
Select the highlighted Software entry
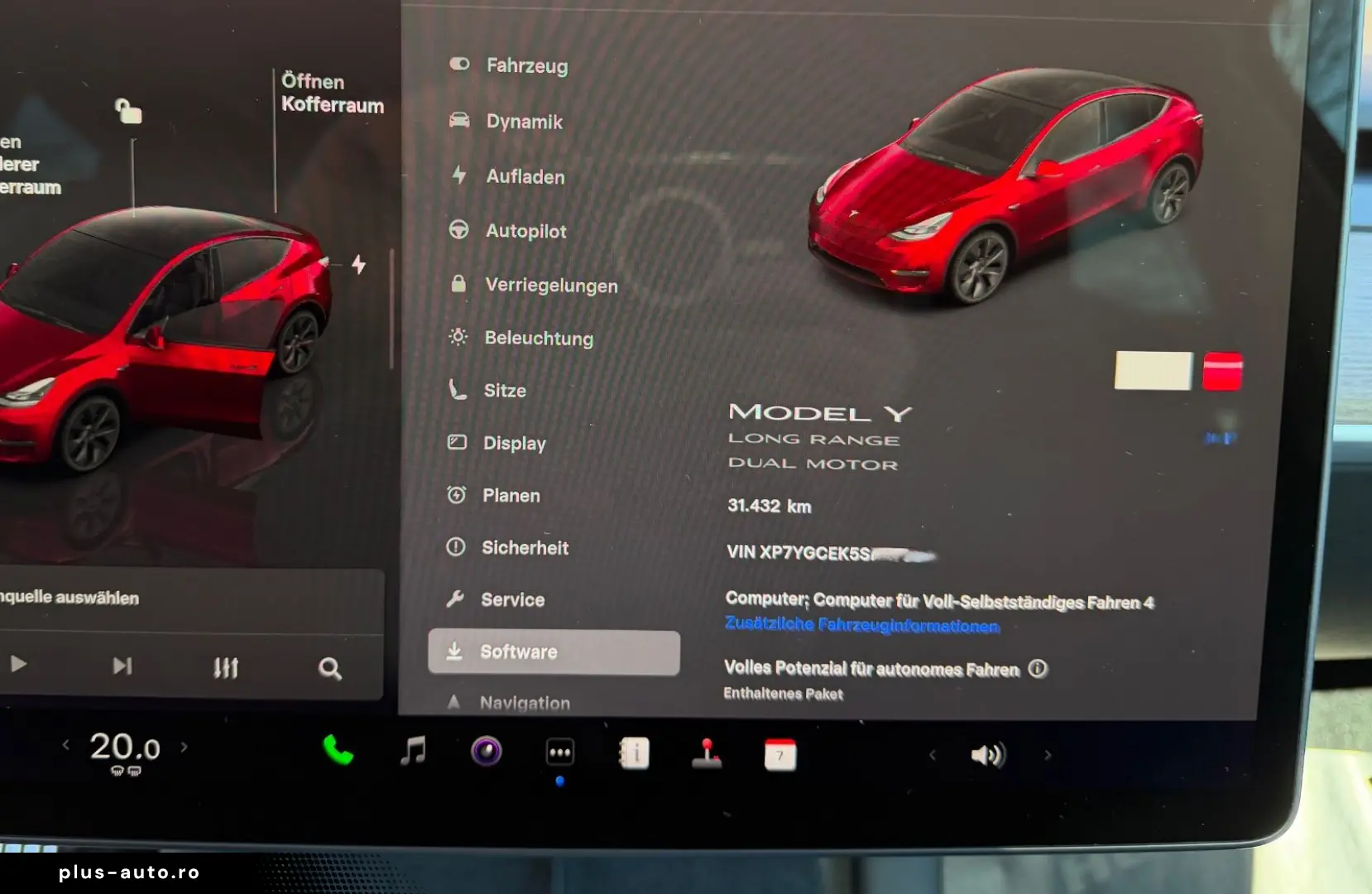[554, 652]
